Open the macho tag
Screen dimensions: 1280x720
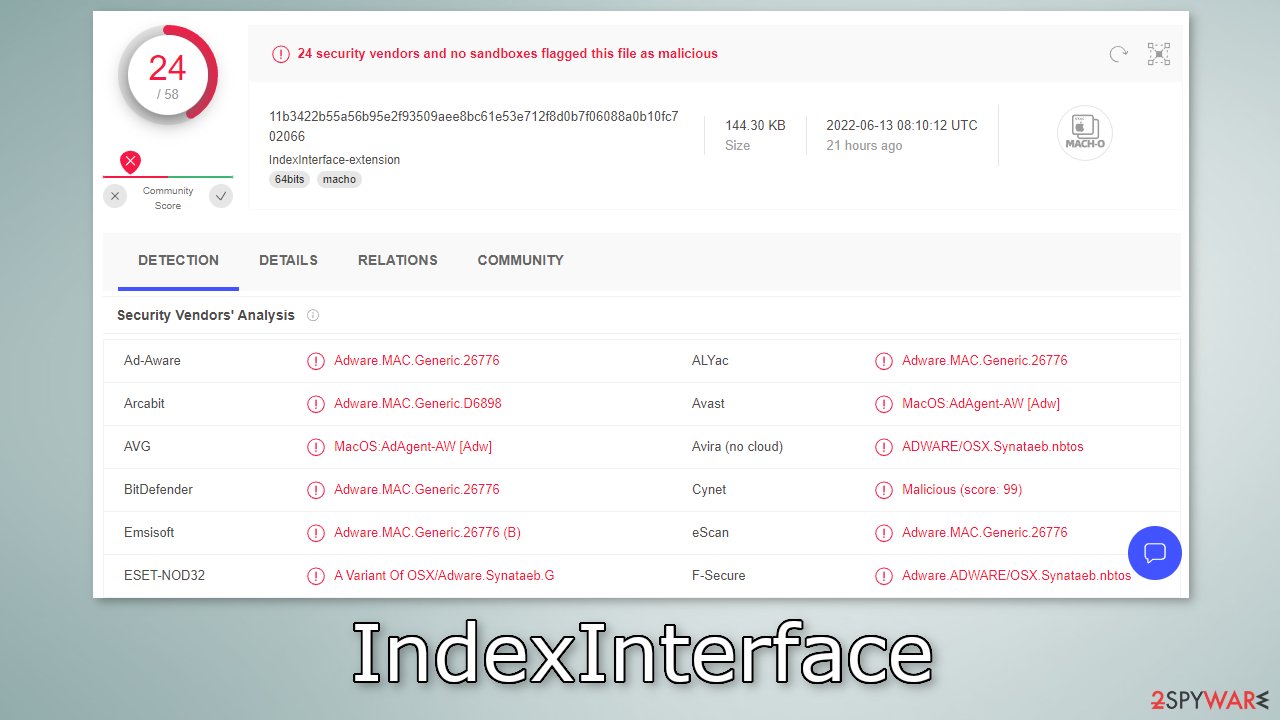(x=339, y=179)
